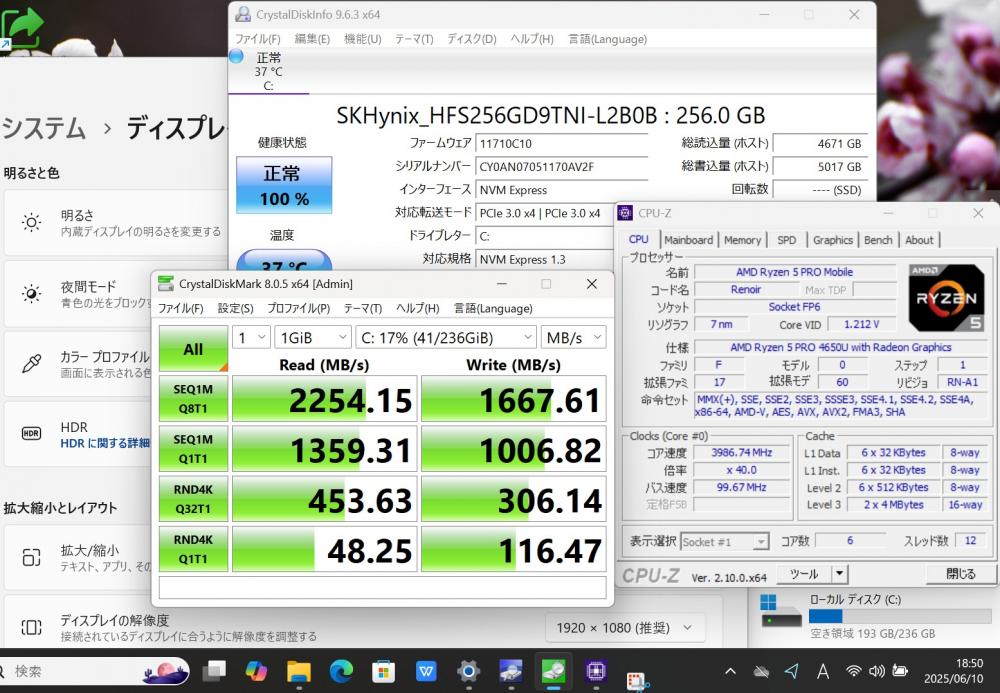
Task: Open CrystalDiskInfo ディスク(D) menu
Action: pos(472,39)
